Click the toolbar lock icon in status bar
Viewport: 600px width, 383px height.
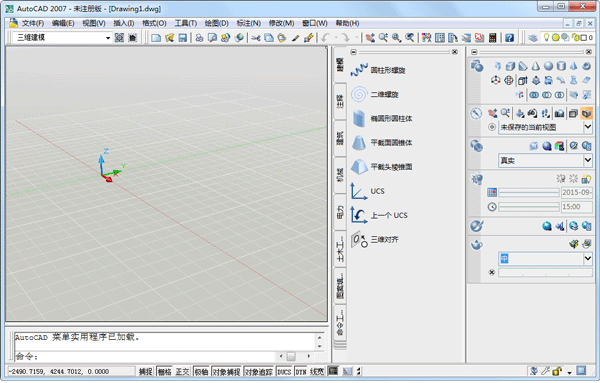pyautogui.click(x=558, y=371)
